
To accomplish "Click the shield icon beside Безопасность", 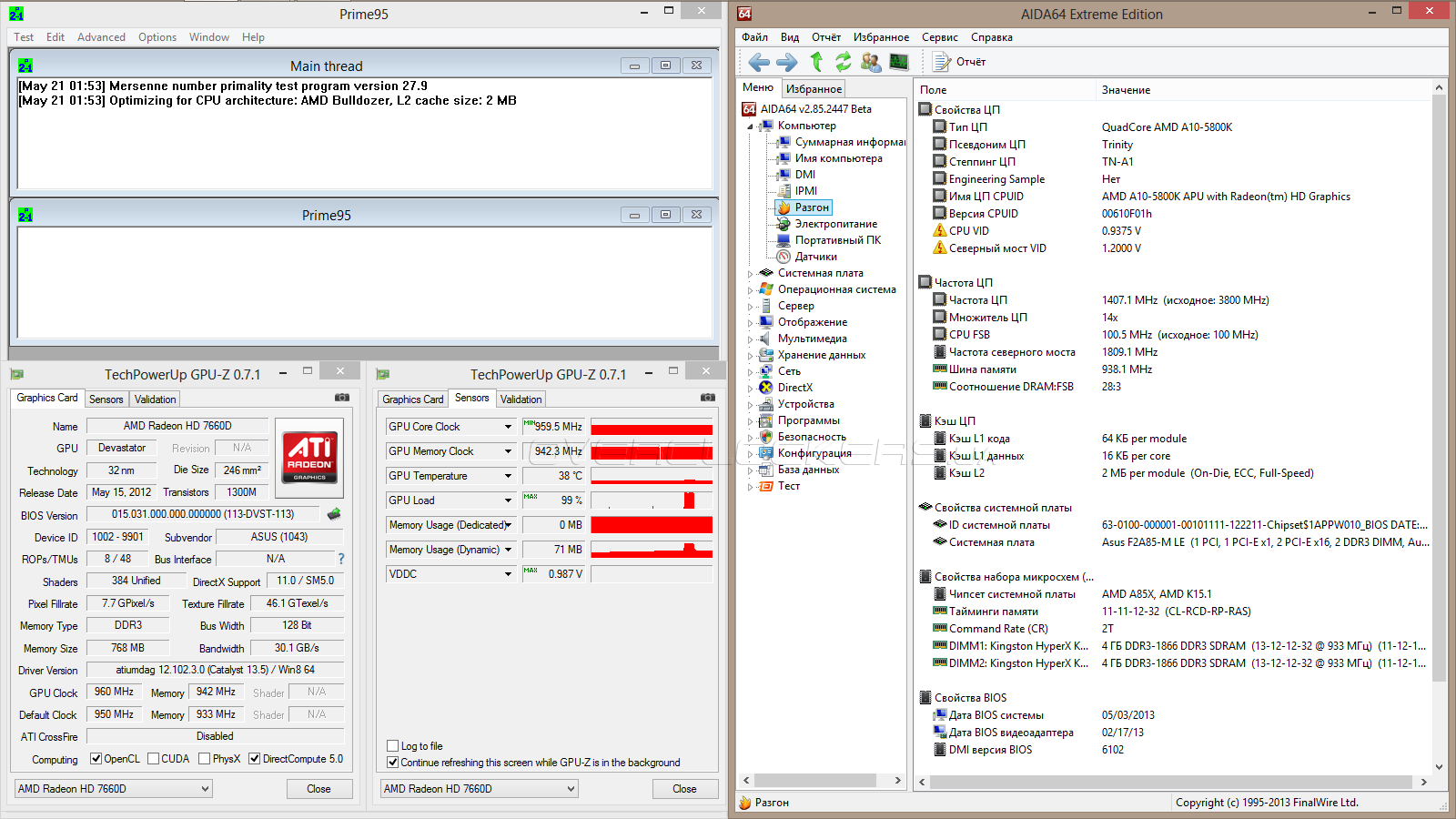I will [766, 437].
